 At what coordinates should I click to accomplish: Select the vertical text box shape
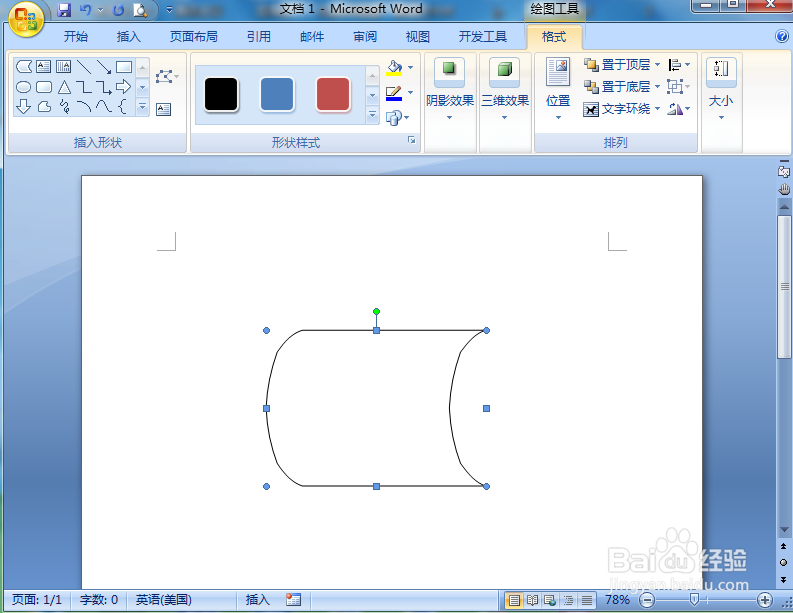[64, 66]
